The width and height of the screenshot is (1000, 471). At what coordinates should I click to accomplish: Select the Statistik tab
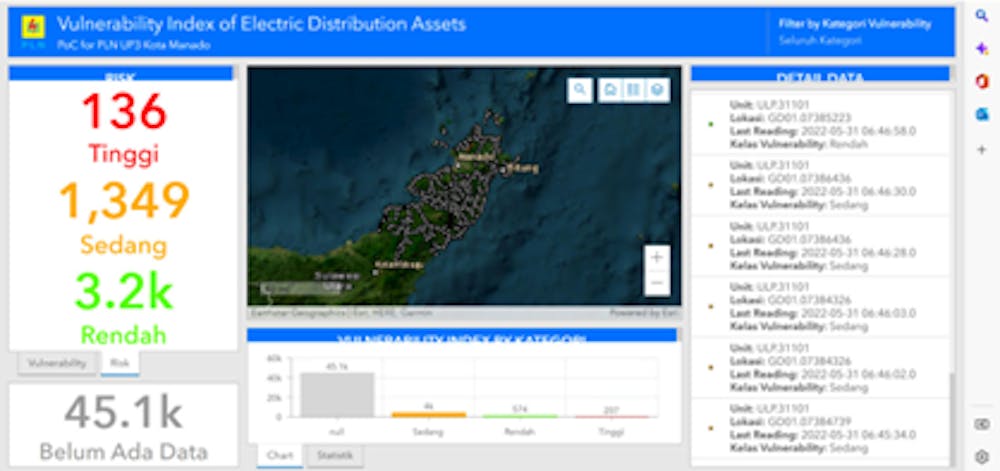335,456
